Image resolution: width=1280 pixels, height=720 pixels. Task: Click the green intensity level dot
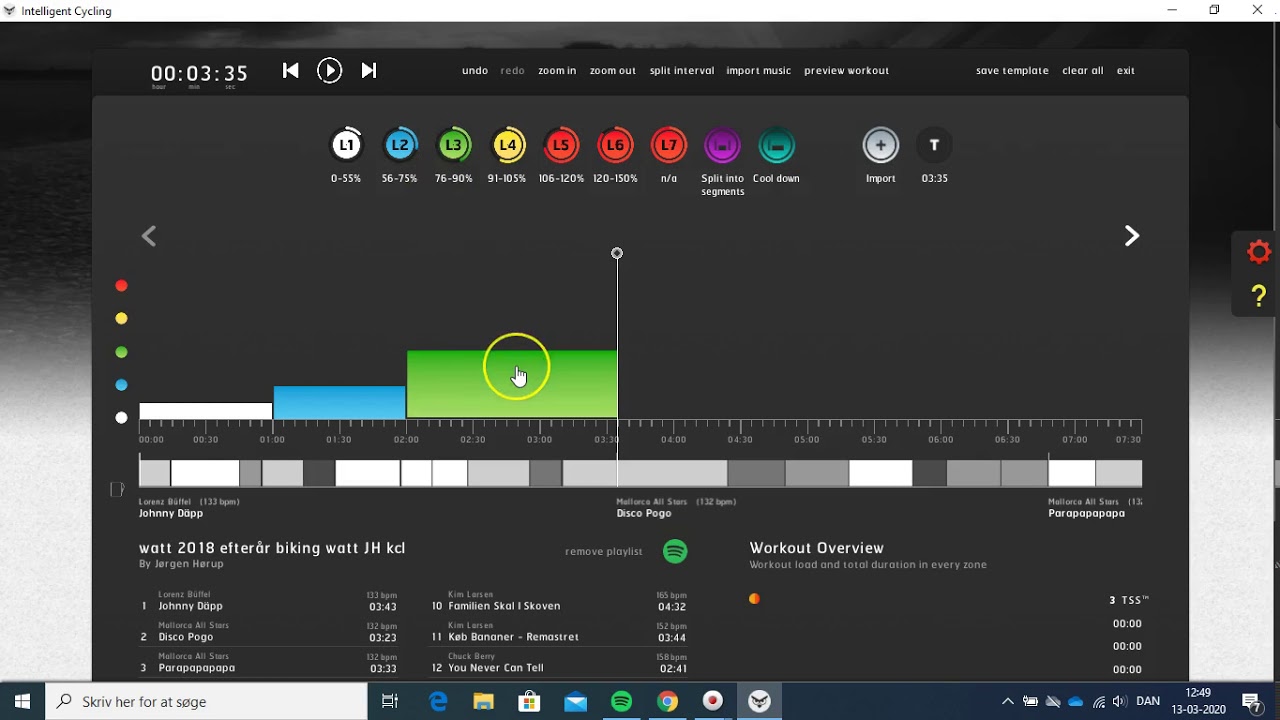(121, 352)
